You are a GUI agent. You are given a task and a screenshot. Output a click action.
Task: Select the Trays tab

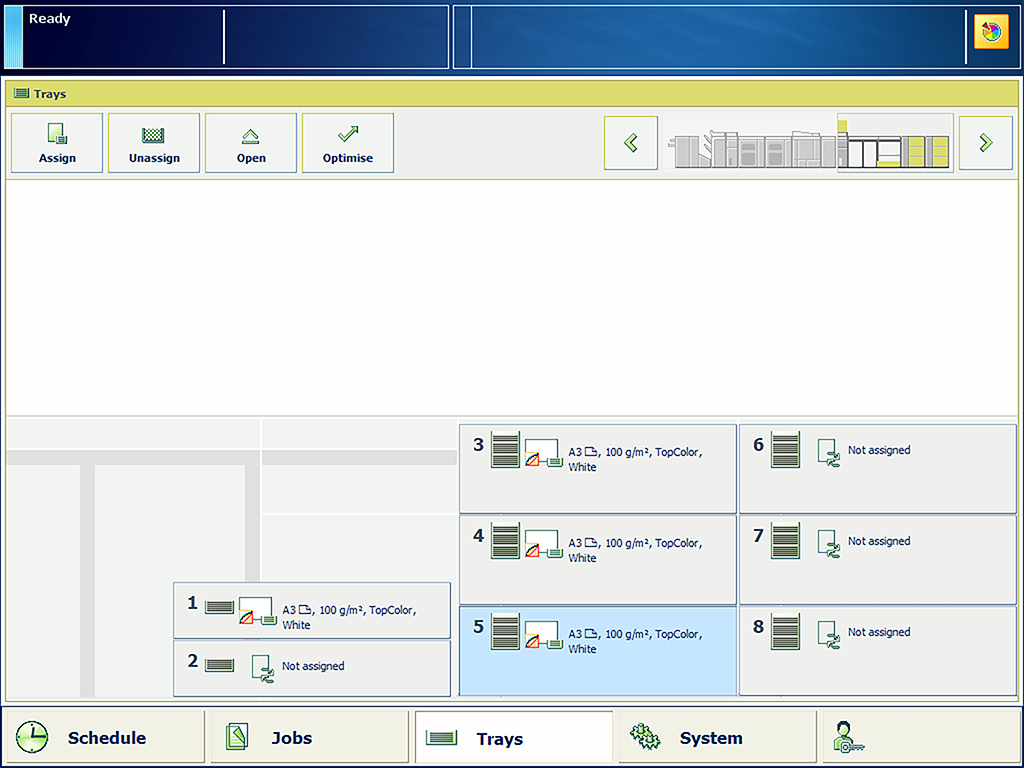point(513,738)
